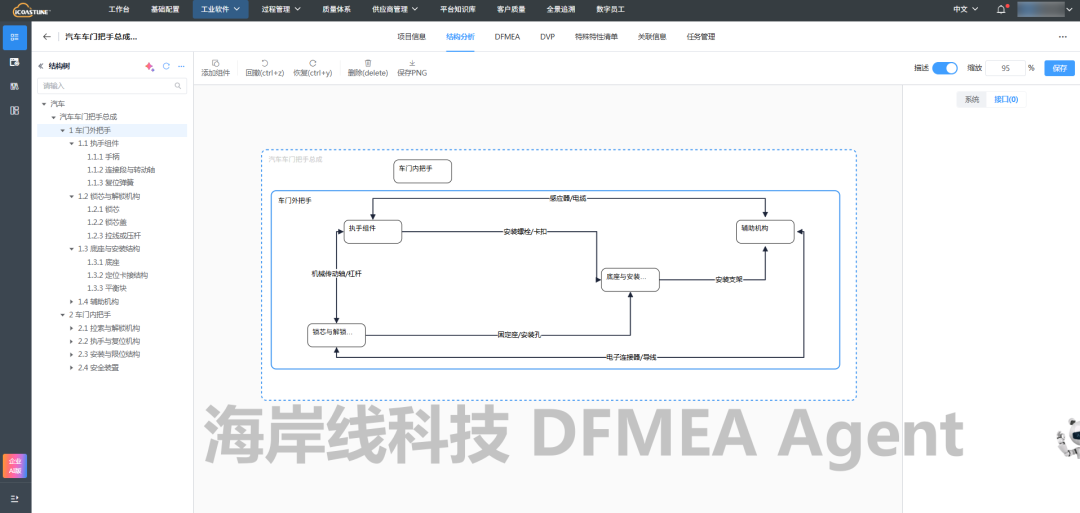Click the 安装螺栓/卡扣 connector label

pos(526,231)
